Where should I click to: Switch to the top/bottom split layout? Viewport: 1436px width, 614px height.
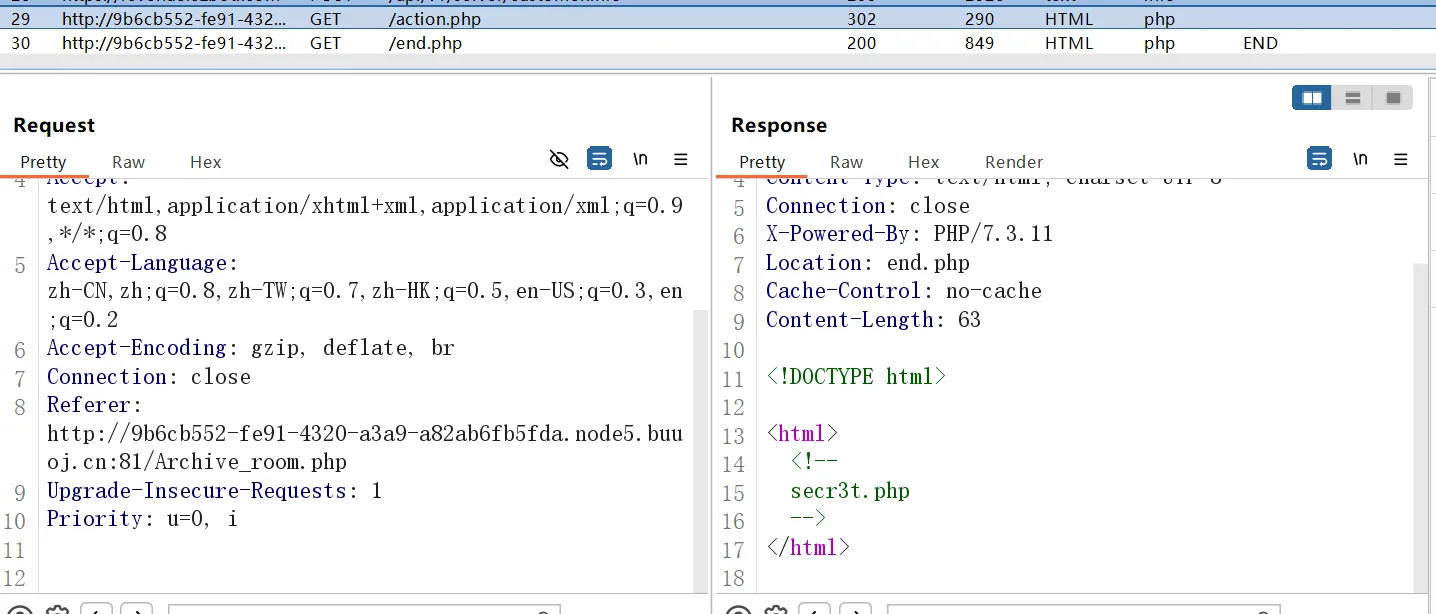1352,98
